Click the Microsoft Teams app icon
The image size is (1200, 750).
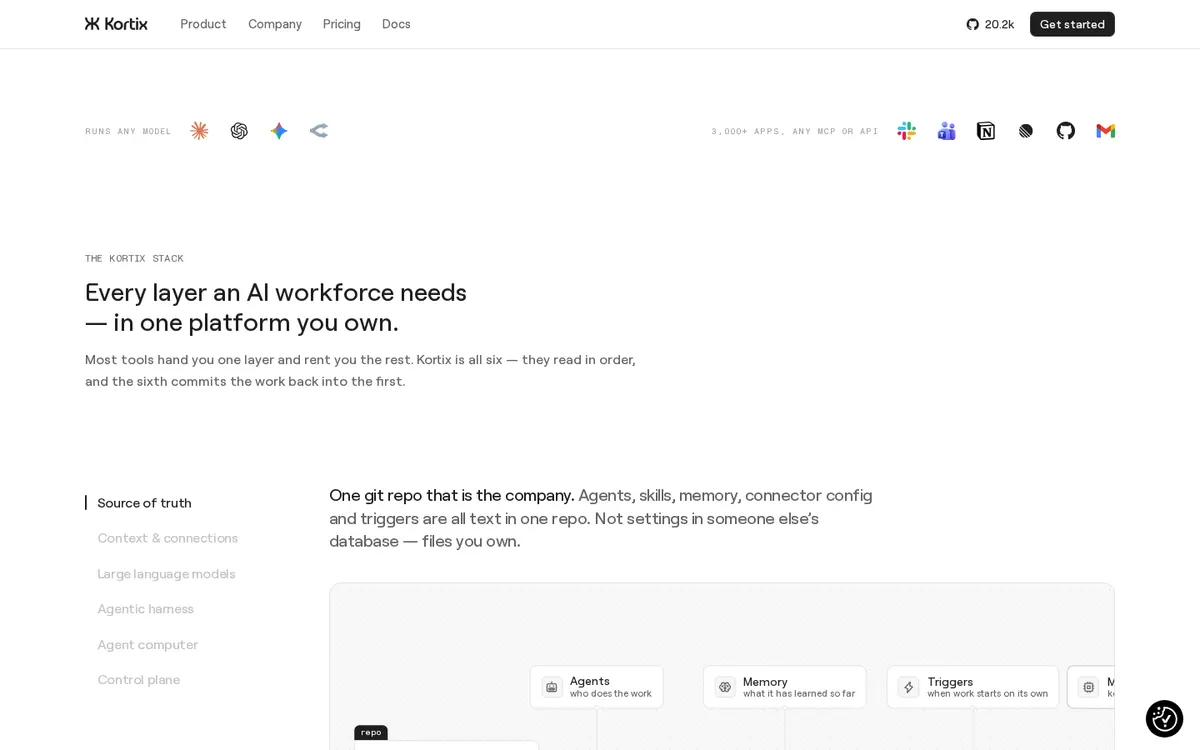[x=946, y=131]
